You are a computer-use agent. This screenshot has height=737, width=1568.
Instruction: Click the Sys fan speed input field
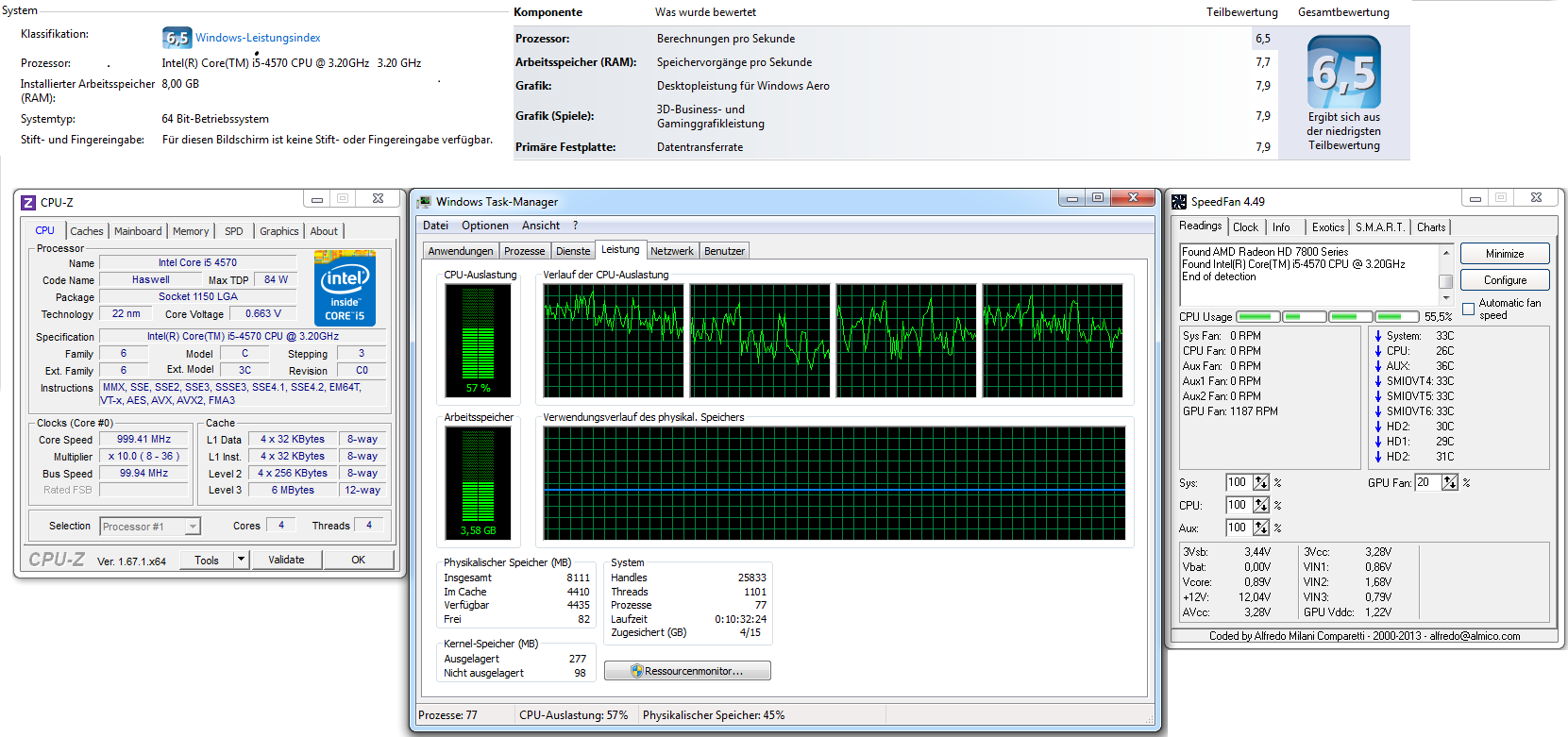(x=1239, y=482)
